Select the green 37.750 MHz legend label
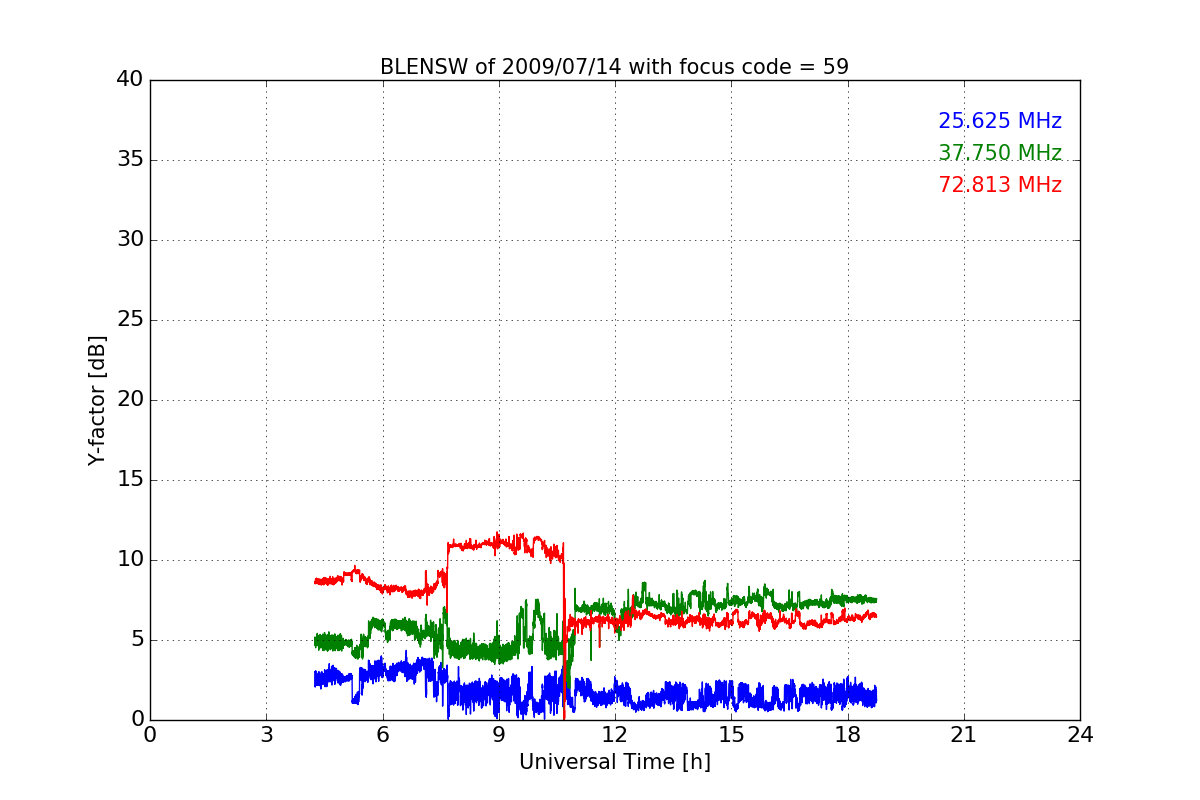 [x=1000, y=153]
